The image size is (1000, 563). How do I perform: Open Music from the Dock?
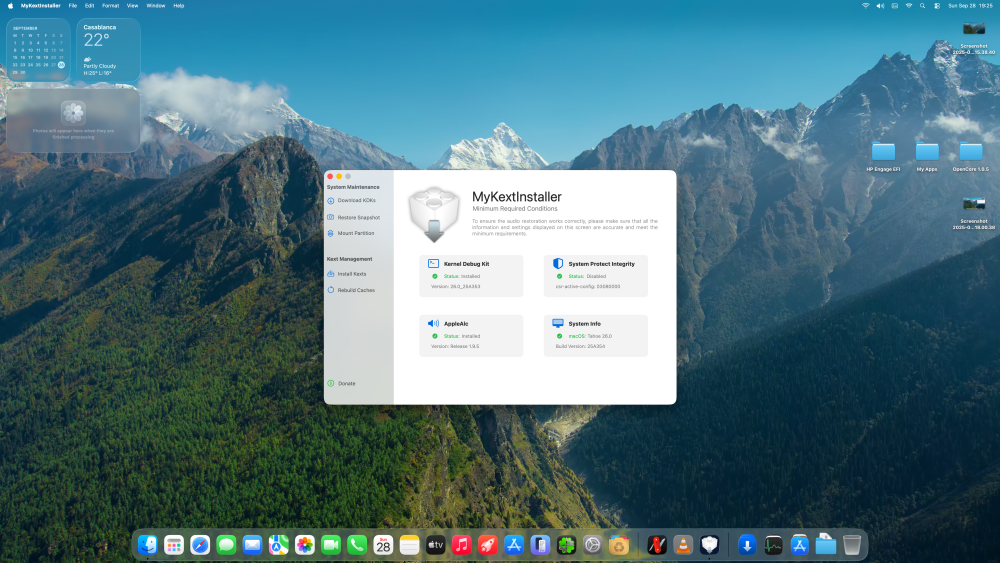(461, 545)
